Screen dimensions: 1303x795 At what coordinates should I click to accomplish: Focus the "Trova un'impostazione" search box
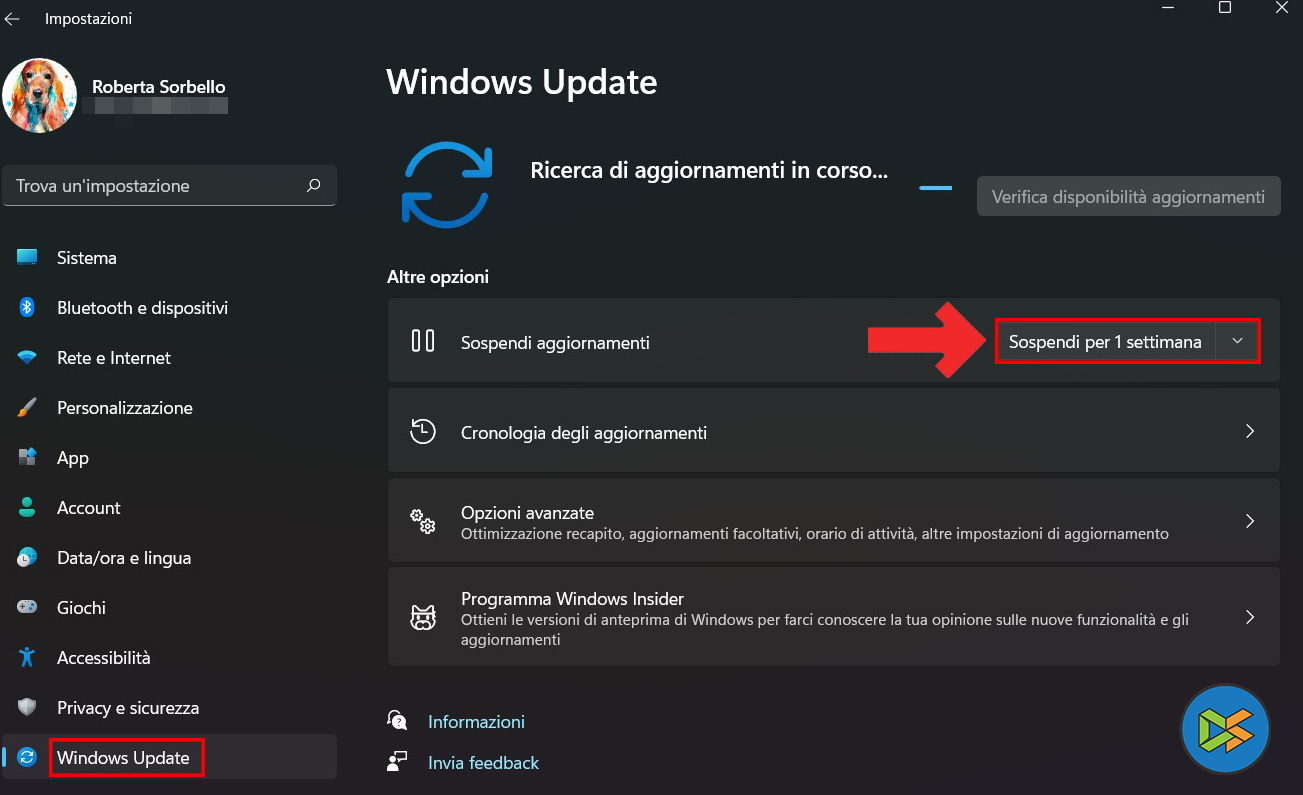coord(170,186)
